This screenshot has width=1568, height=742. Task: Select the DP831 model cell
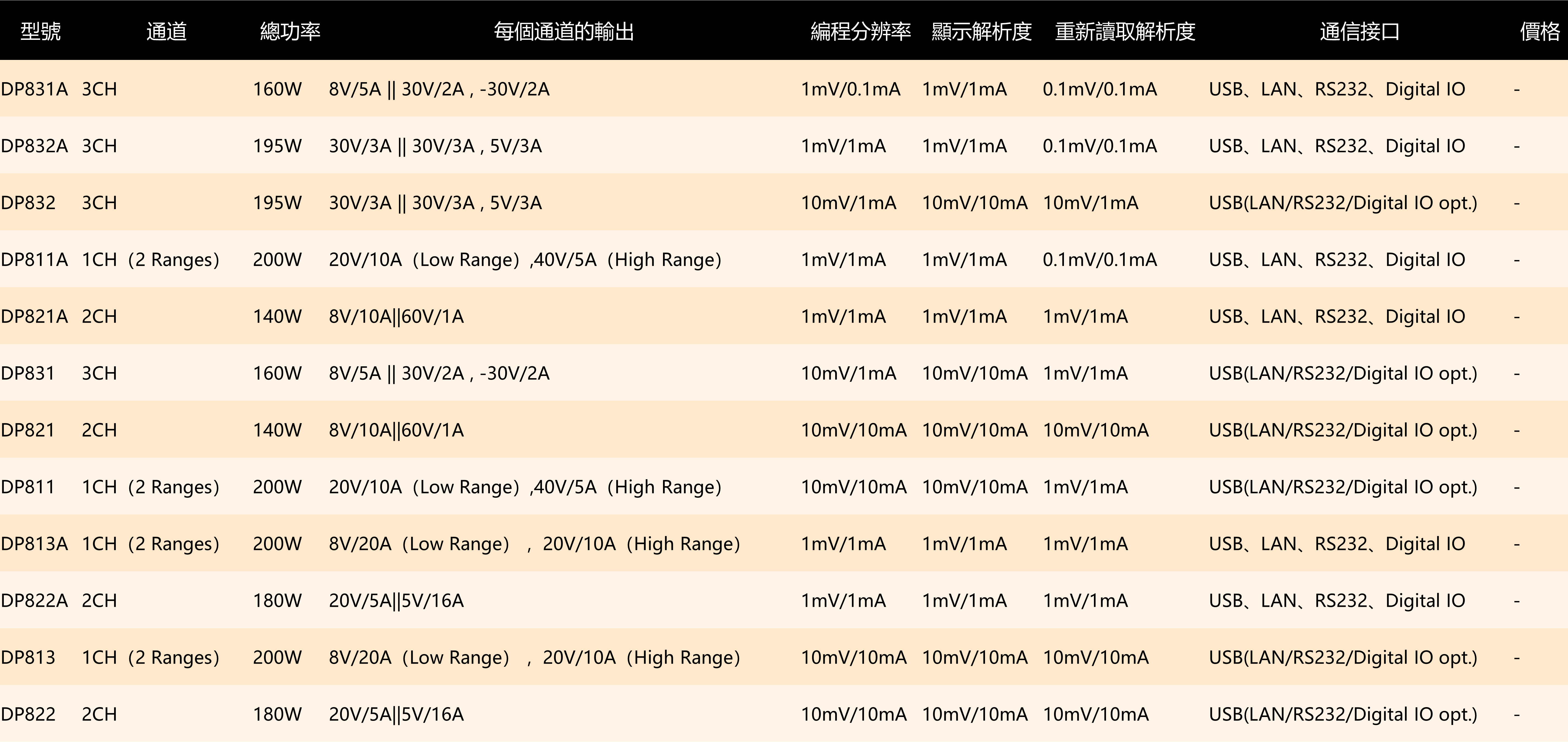point(27,373)
